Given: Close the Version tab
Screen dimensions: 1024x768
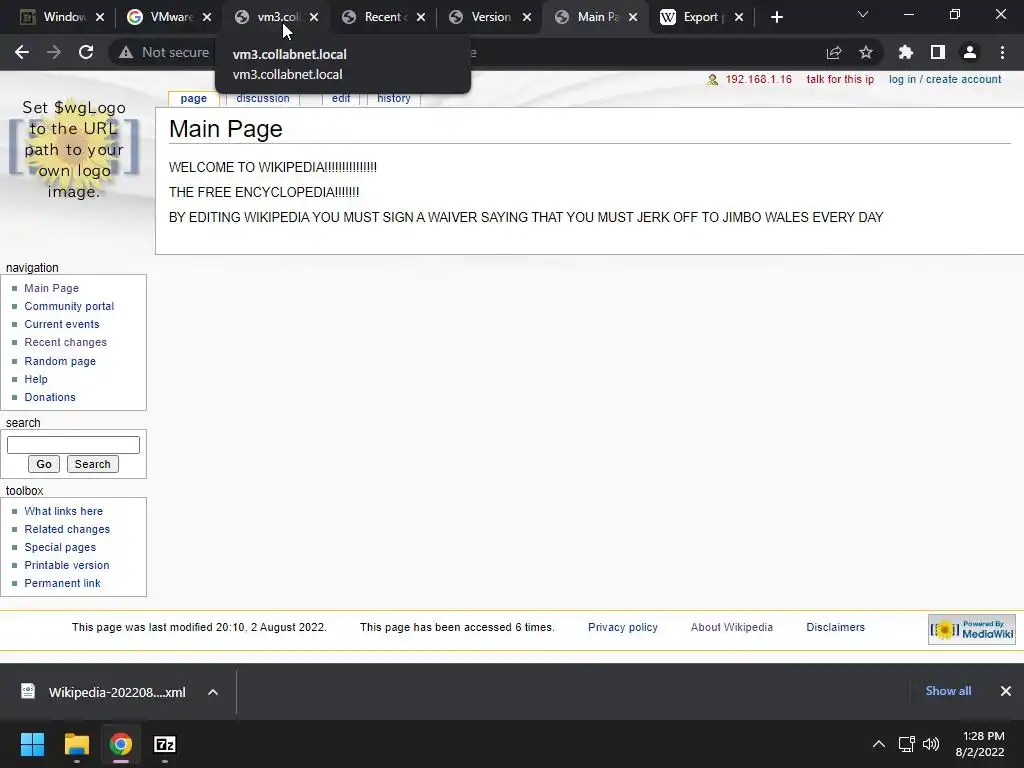Looking at the screenshot, I should [527, 17].
